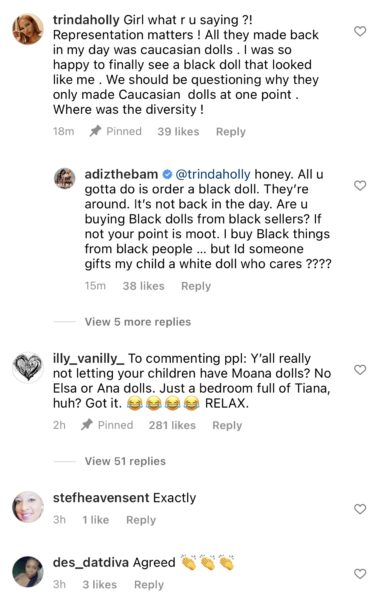Image resolution: width=388 pixels, height=600 pixels.
Task: Like trindaholly's comment with the heart
Action: click(x=360, y=31)
